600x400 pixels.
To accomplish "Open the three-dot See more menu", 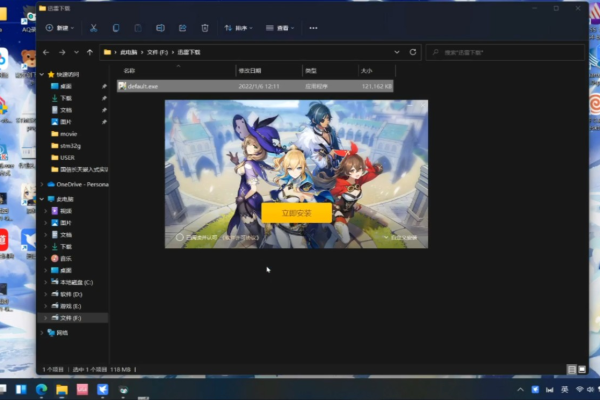I will click(313, 28).
